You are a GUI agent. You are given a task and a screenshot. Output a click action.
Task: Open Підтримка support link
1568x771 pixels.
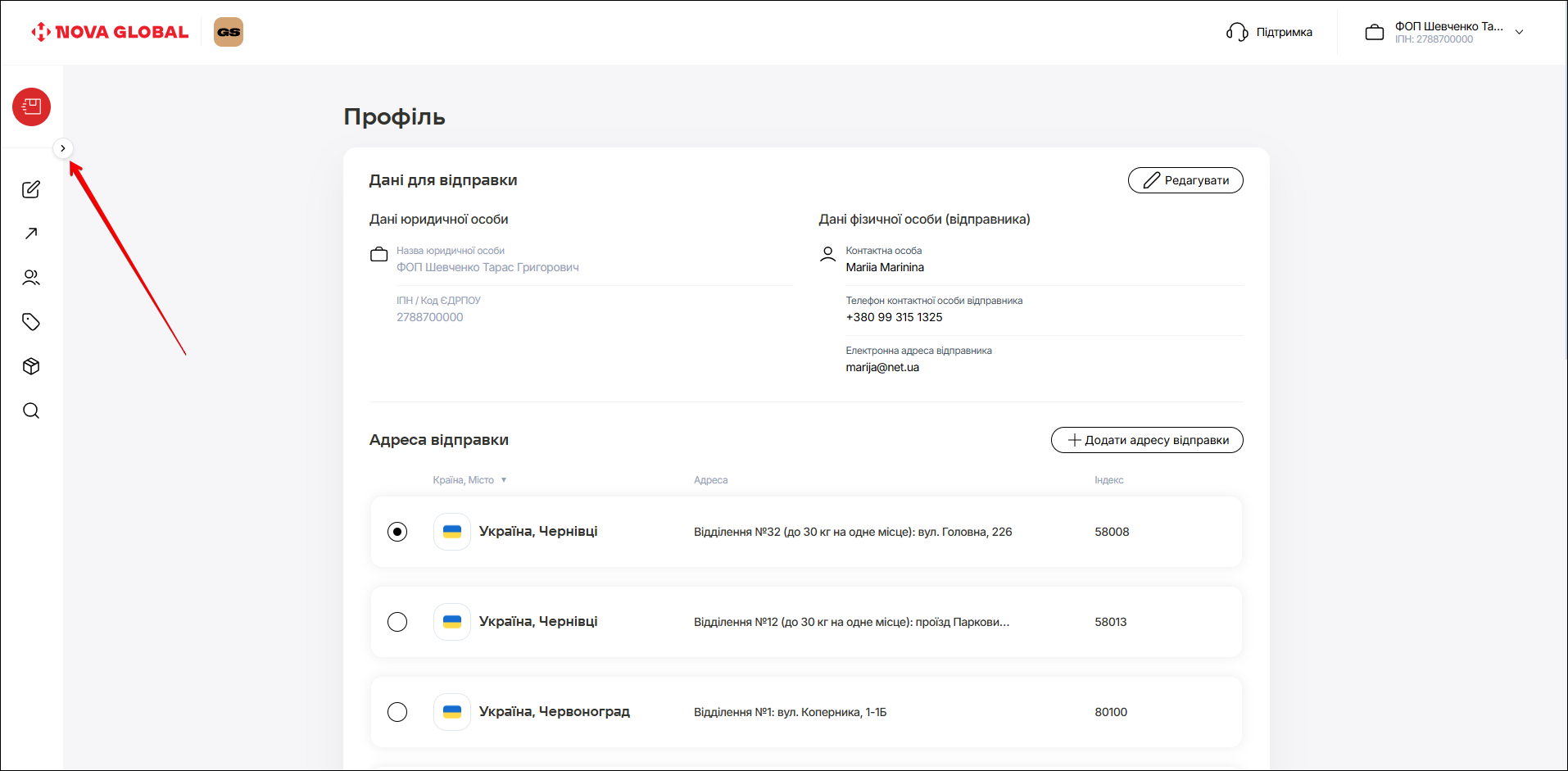click(x=1270, y=32)
